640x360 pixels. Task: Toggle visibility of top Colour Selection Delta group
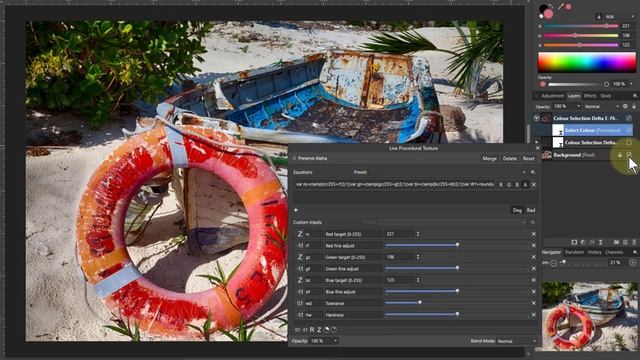coord(629,118)
